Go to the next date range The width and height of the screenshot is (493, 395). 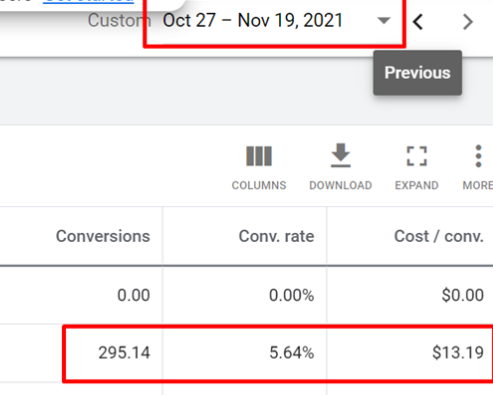pyautogui.click(x=468, y=22)
